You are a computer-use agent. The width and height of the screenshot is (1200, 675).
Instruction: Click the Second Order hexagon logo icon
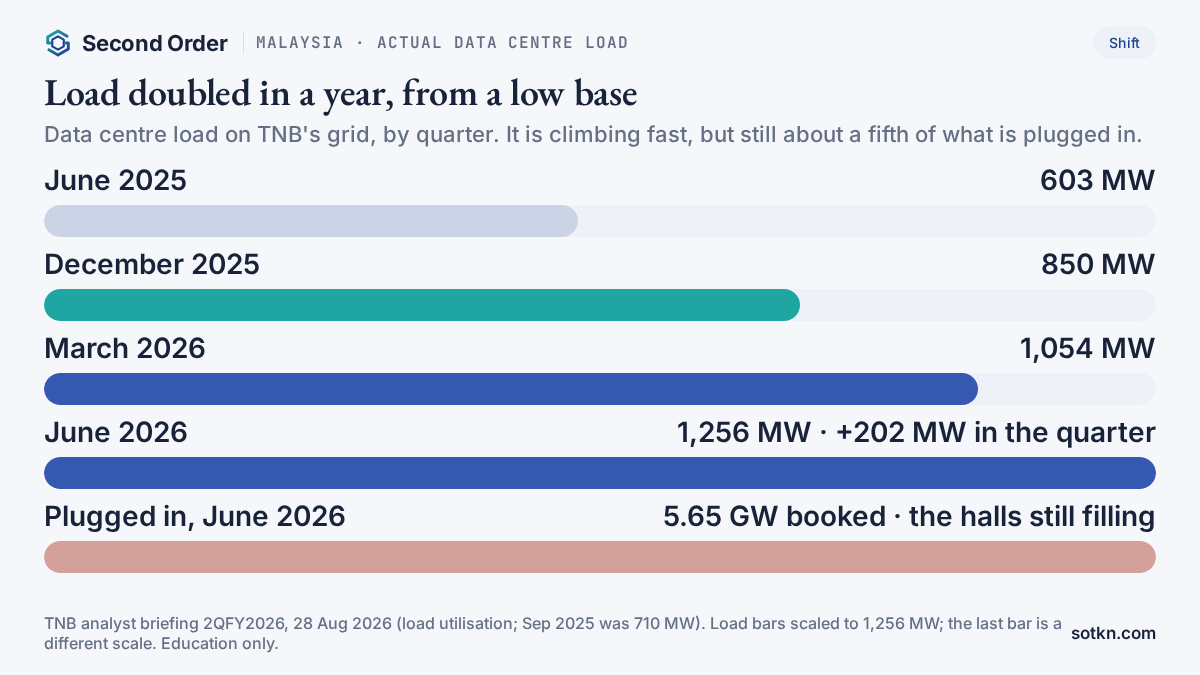[58, 43]
